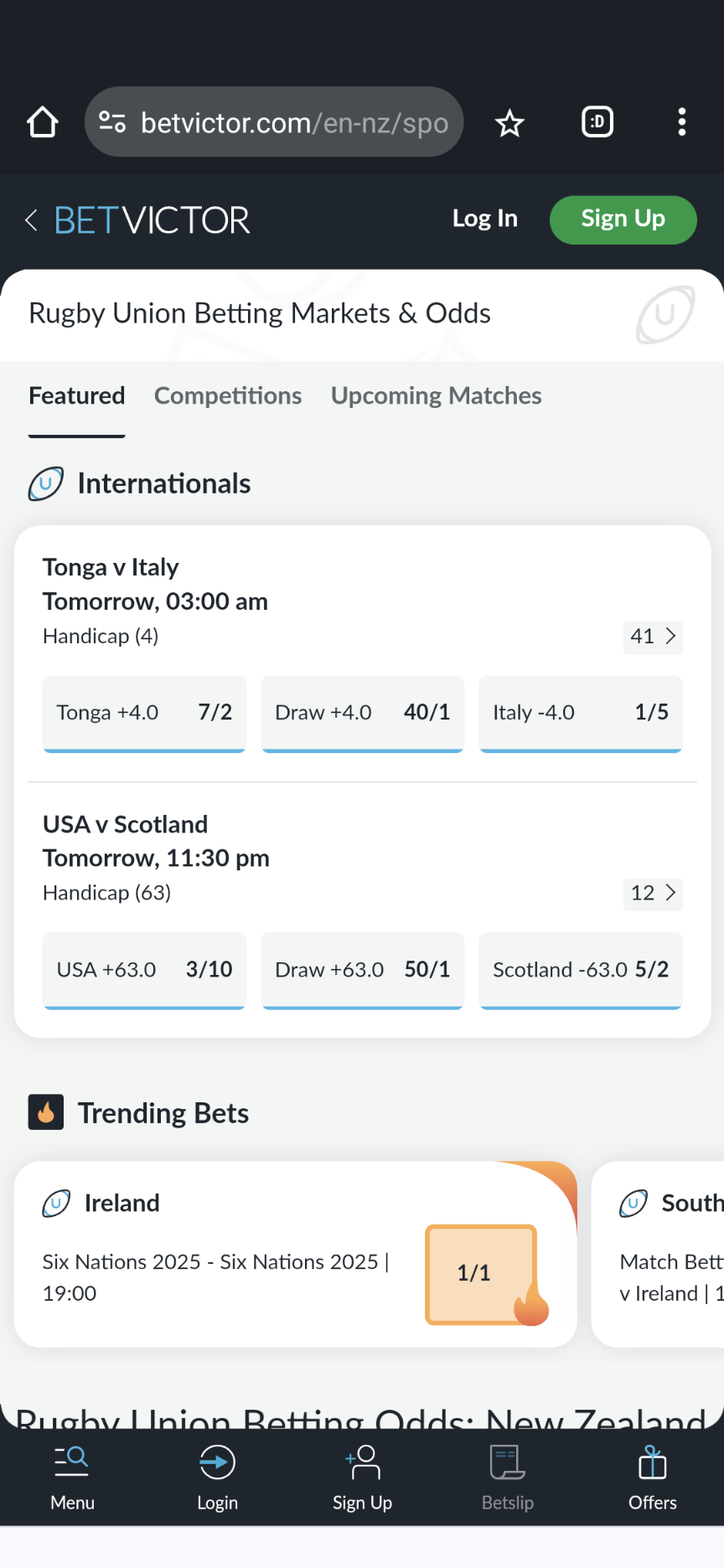
Task: Add Scotland -63.0 at 5/2 to betslip
Action: pyautogui.click(x=580, y=970)
